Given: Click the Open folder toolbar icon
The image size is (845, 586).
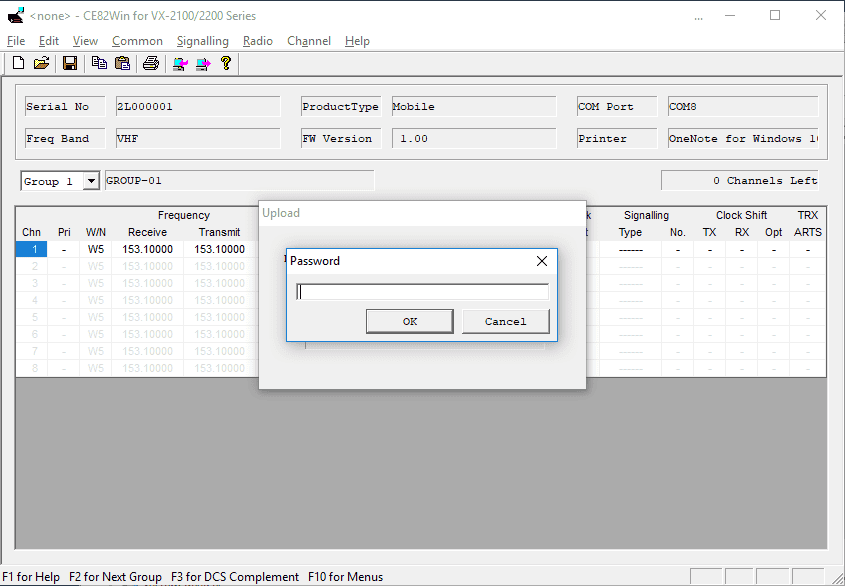Looking at the screenshot, I should click(41, 63).
